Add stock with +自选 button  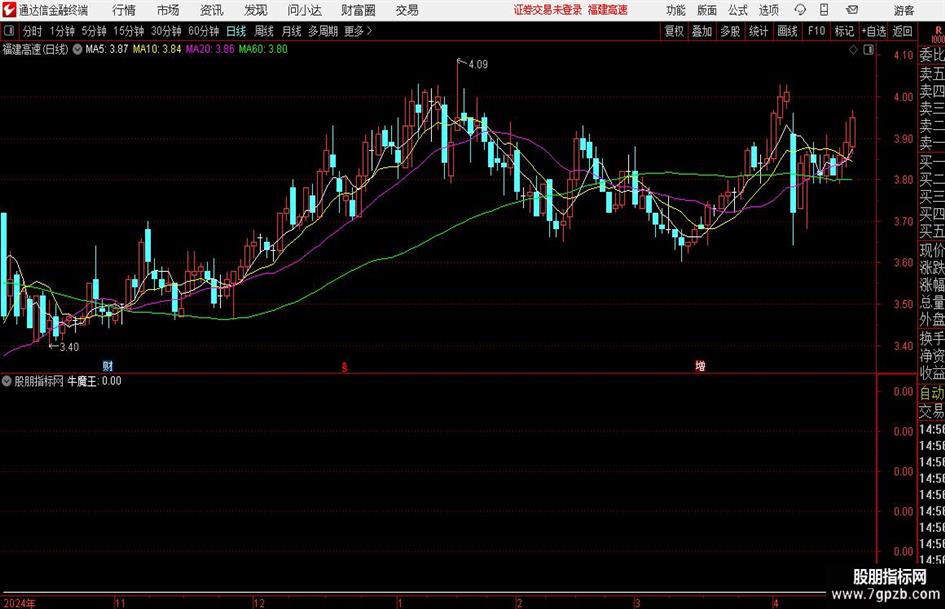(873, 31)
